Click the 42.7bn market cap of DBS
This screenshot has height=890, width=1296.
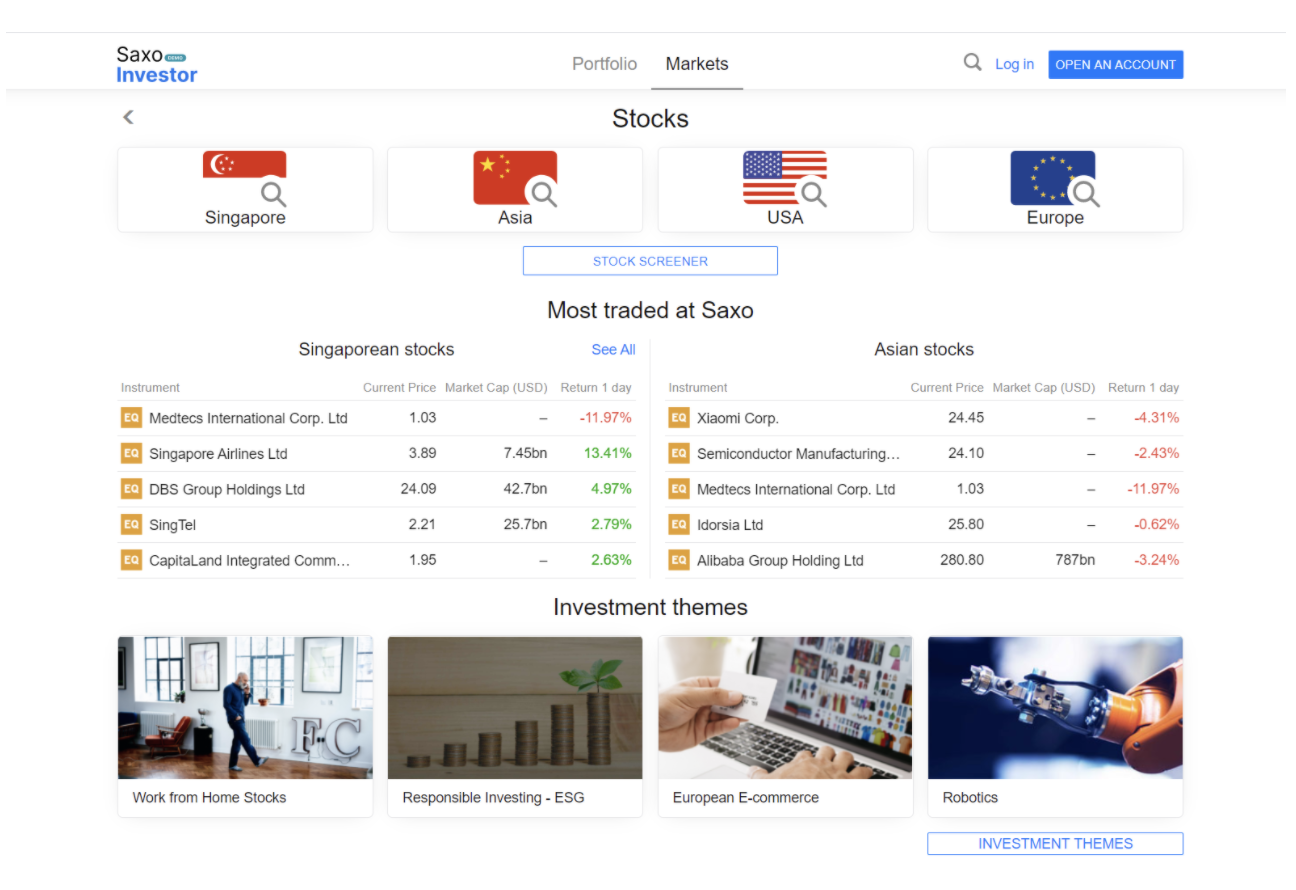pos(525,489)
